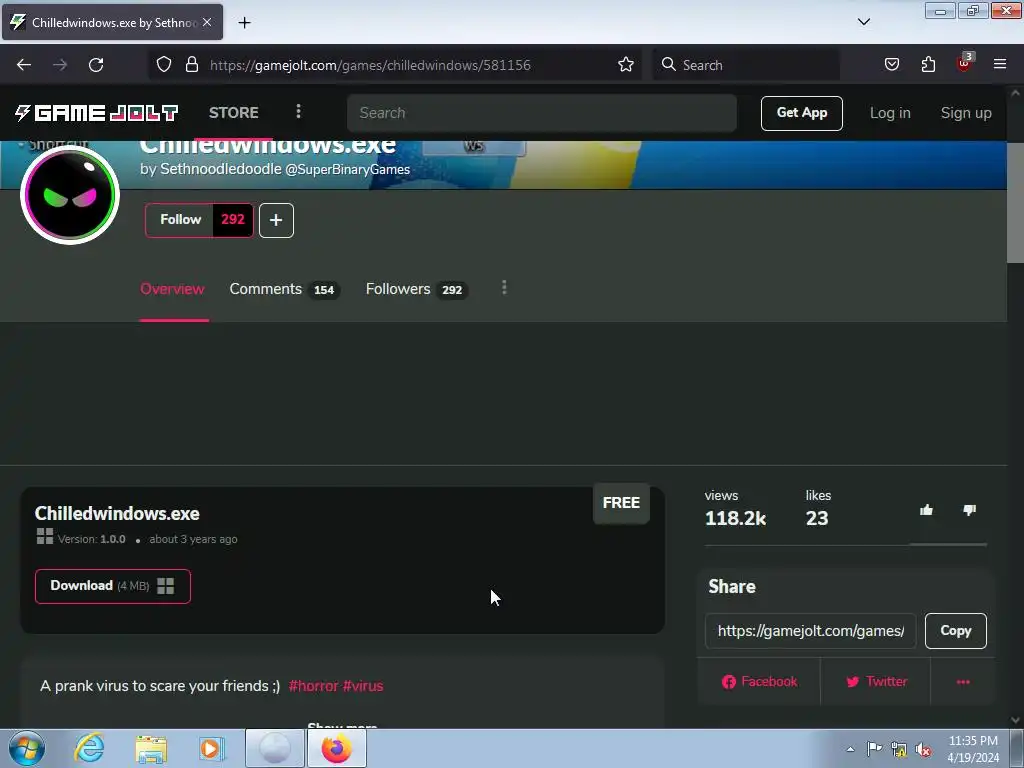Select the Overview tab
Image resolution: width=1024 pixels, height=768 pixels.
tap(172, 289)
